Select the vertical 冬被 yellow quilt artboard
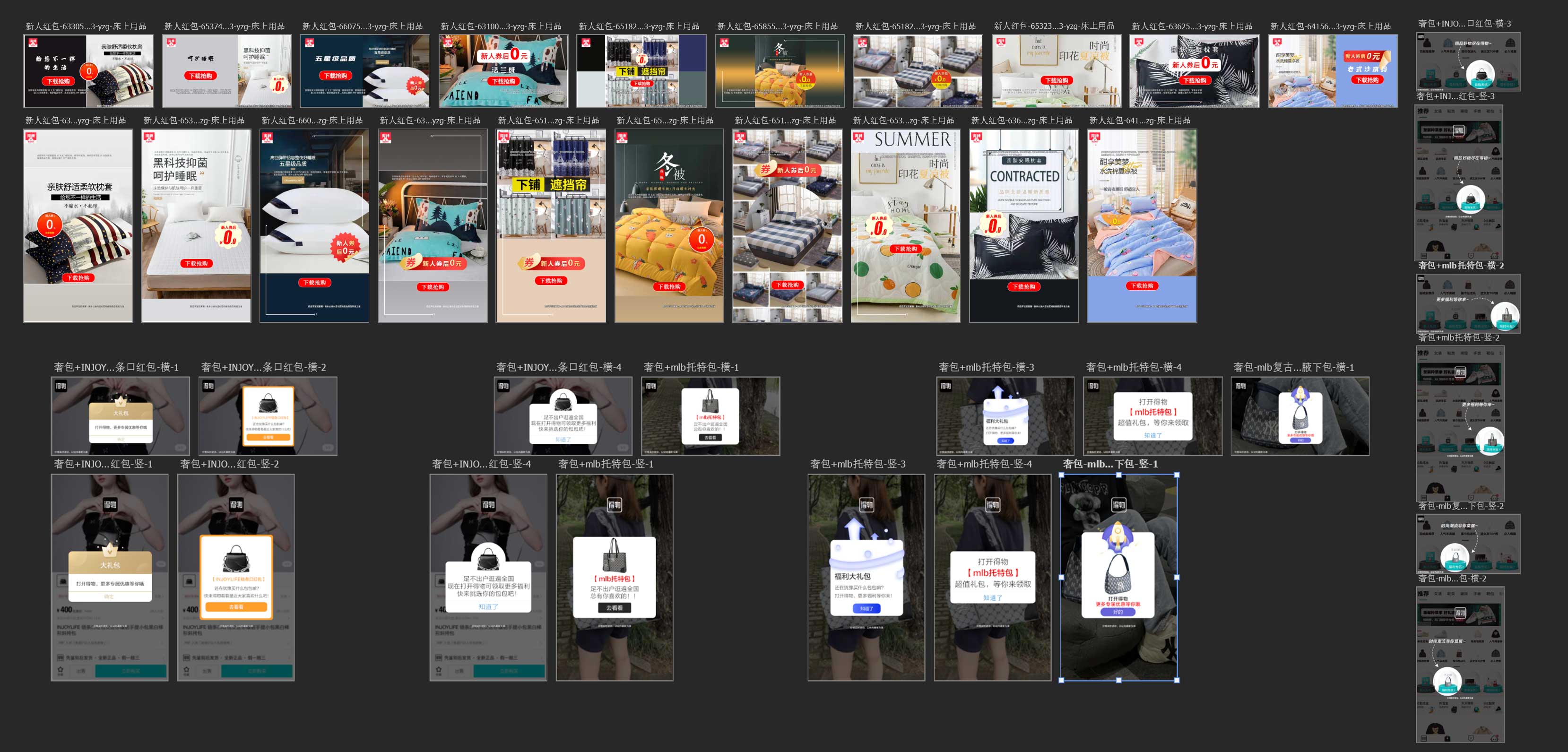This screenshot has width=1568, height=752. click(669, 225)
